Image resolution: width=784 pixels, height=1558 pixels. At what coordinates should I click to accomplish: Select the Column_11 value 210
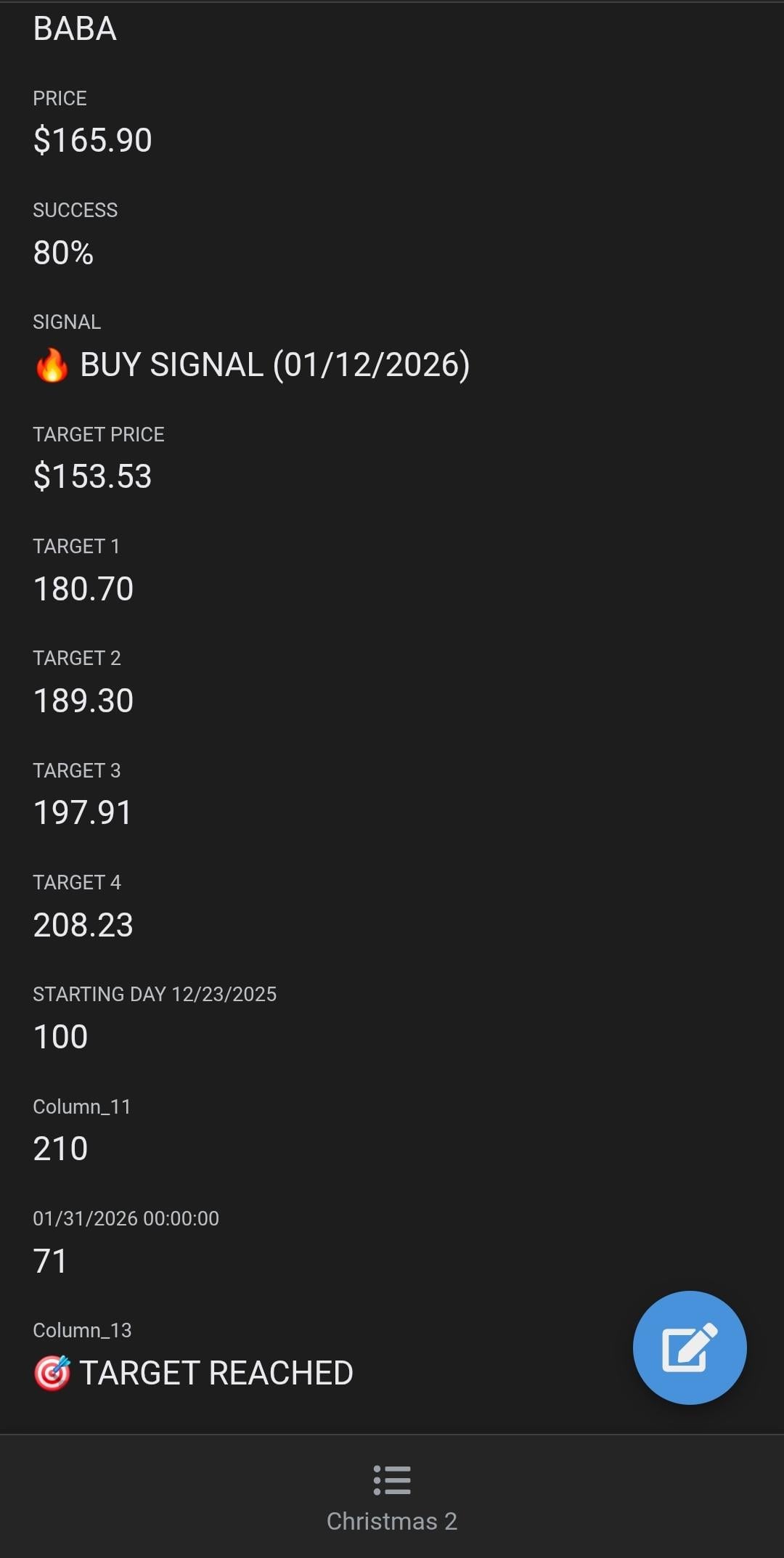(x=61, y=1149)
